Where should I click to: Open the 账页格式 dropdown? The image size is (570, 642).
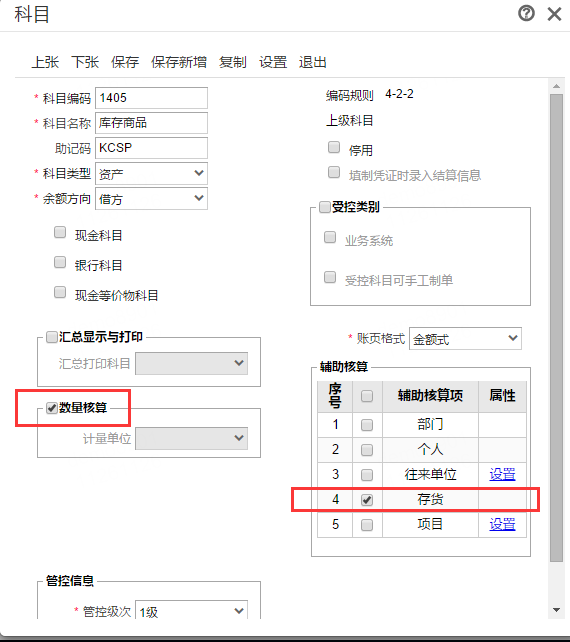click(465, 339)
